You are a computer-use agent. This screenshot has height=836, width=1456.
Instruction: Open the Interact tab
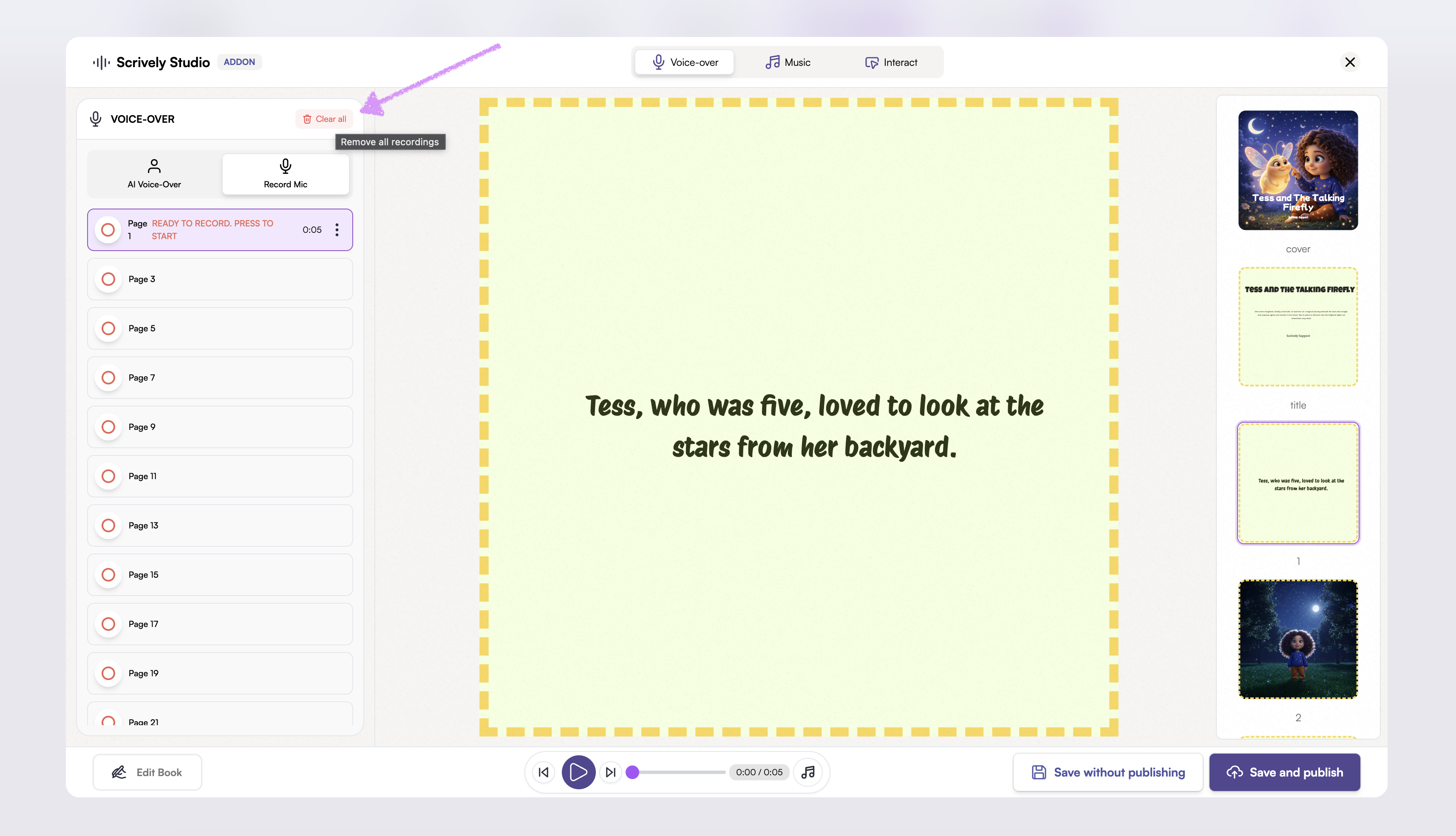tap(891, 62)
